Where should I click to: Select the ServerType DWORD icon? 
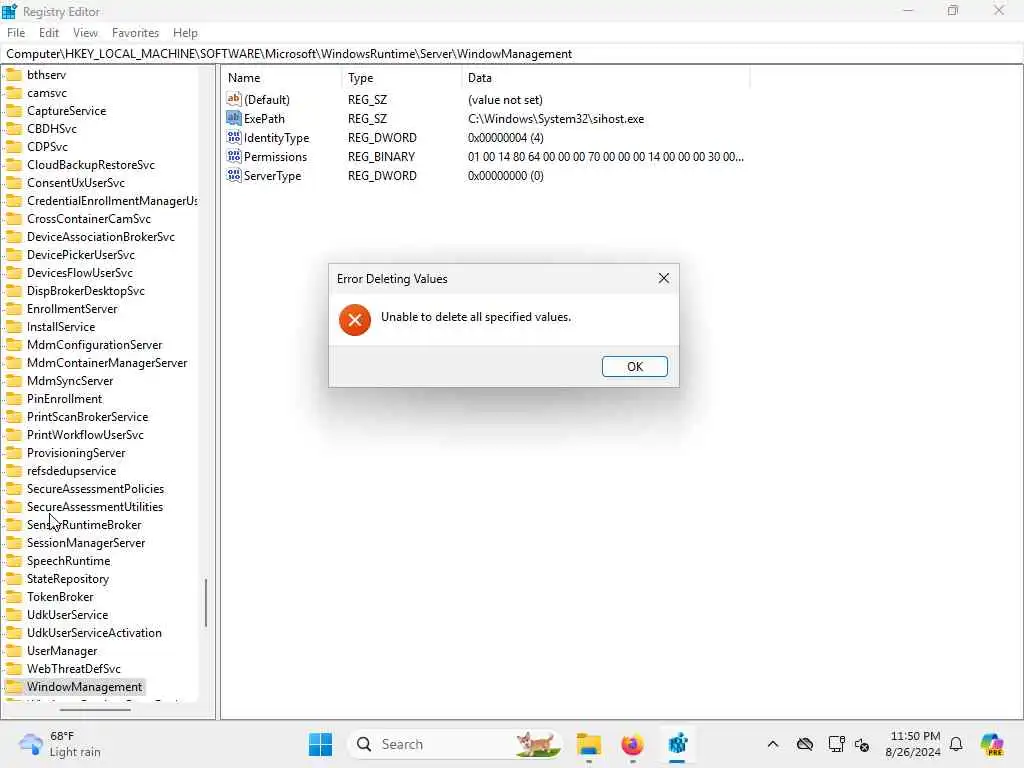coord(234,175)
